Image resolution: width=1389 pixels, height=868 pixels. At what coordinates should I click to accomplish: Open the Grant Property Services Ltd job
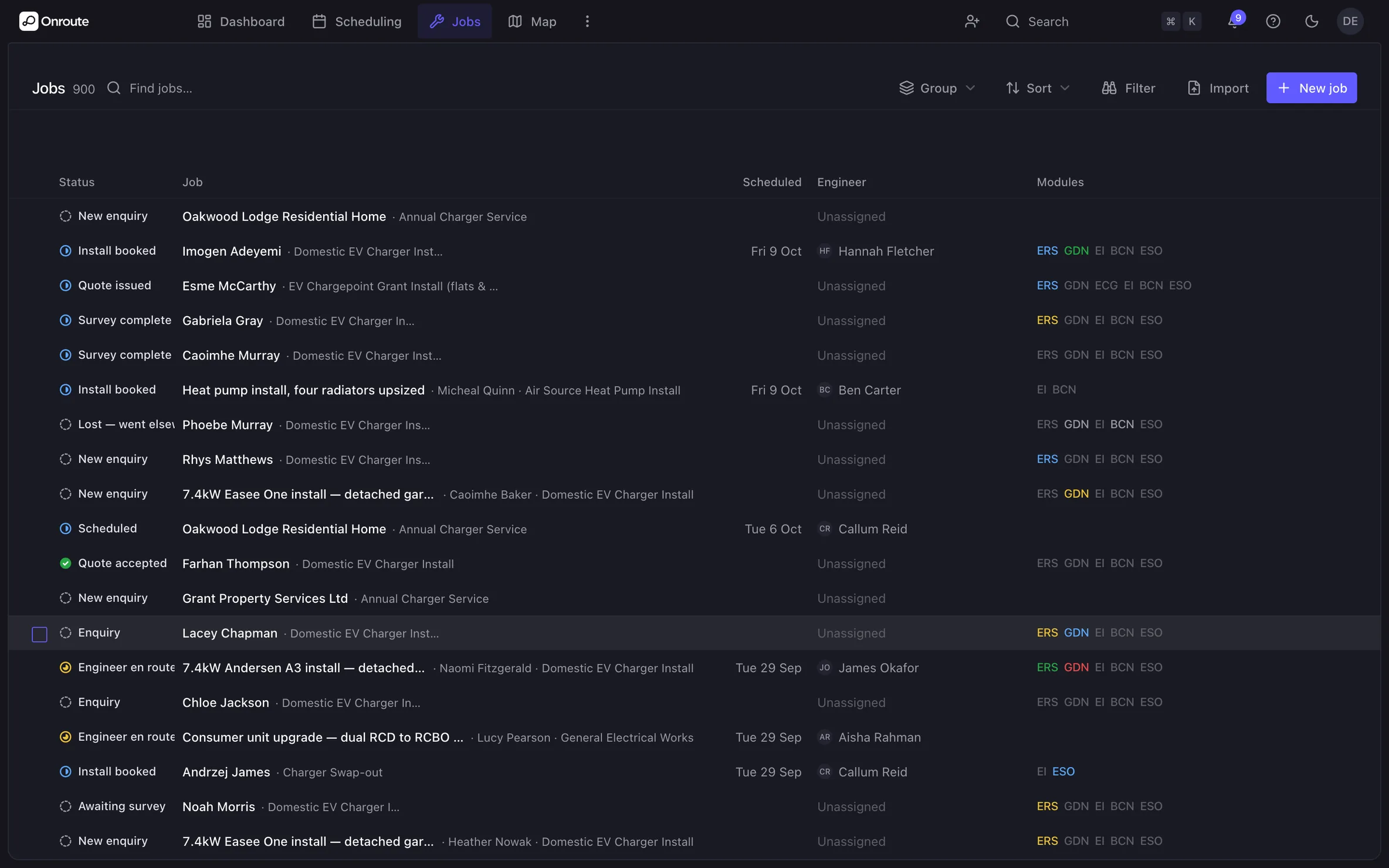tap(265, 598)
